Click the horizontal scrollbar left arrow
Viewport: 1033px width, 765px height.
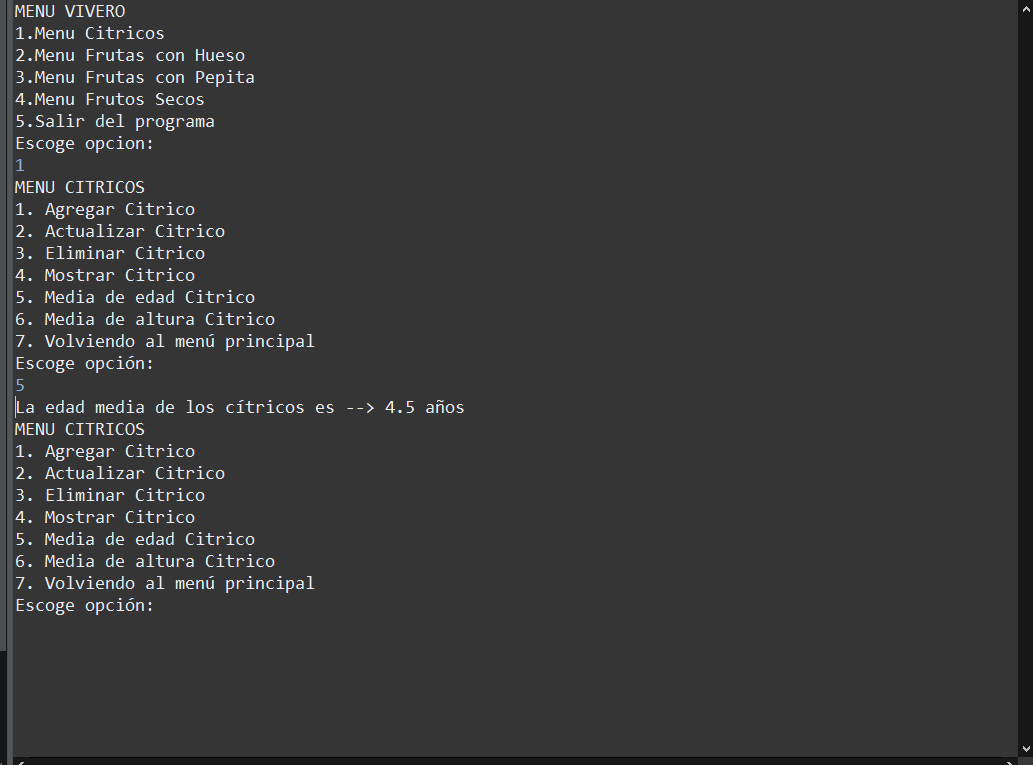pyautogui.click(x=21, y=761)
